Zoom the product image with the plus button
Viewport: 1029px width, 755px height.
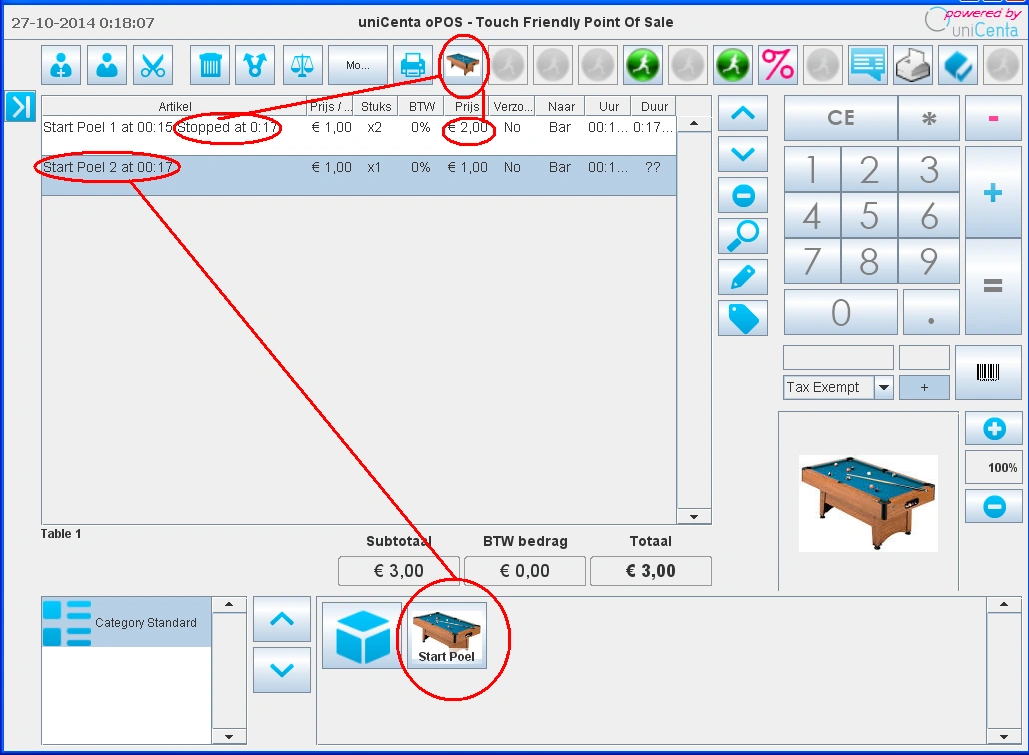coord(993,428)
